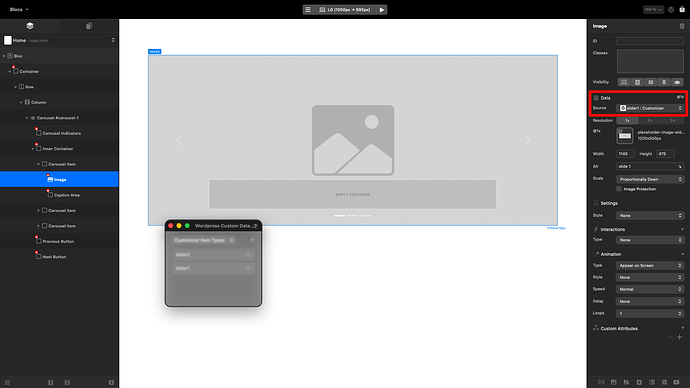Click the rightmost icon in inspector bottom toolbar
This screenshot has width=690, height=388.
click(x=677, y=382)
